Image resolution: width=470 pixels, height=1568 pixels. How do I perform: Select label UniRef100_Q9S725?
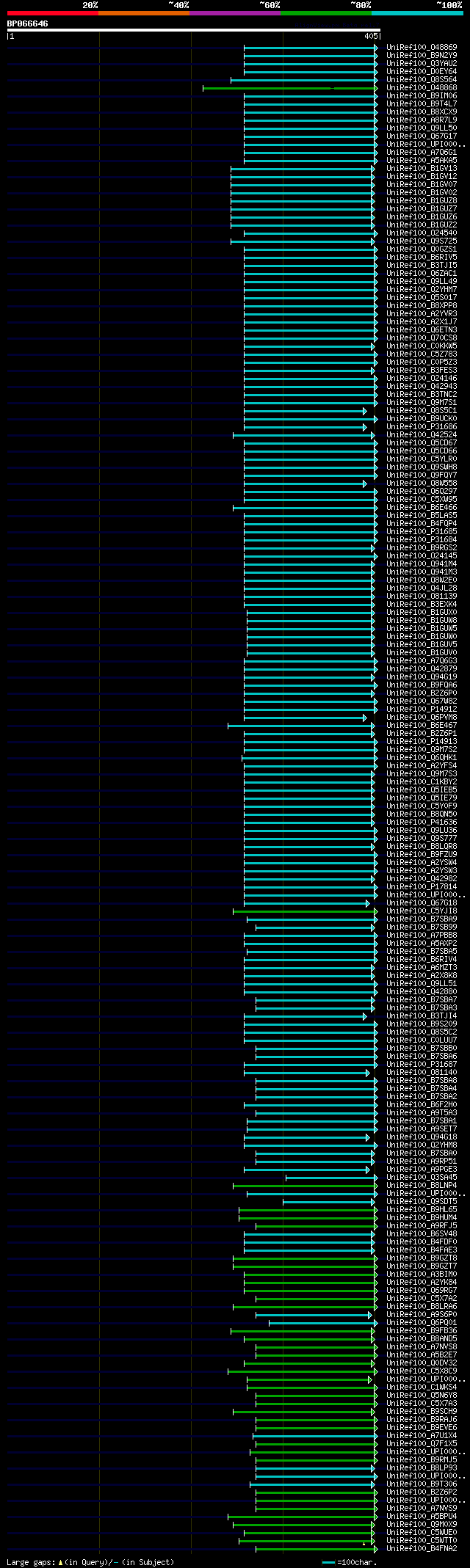422,241
